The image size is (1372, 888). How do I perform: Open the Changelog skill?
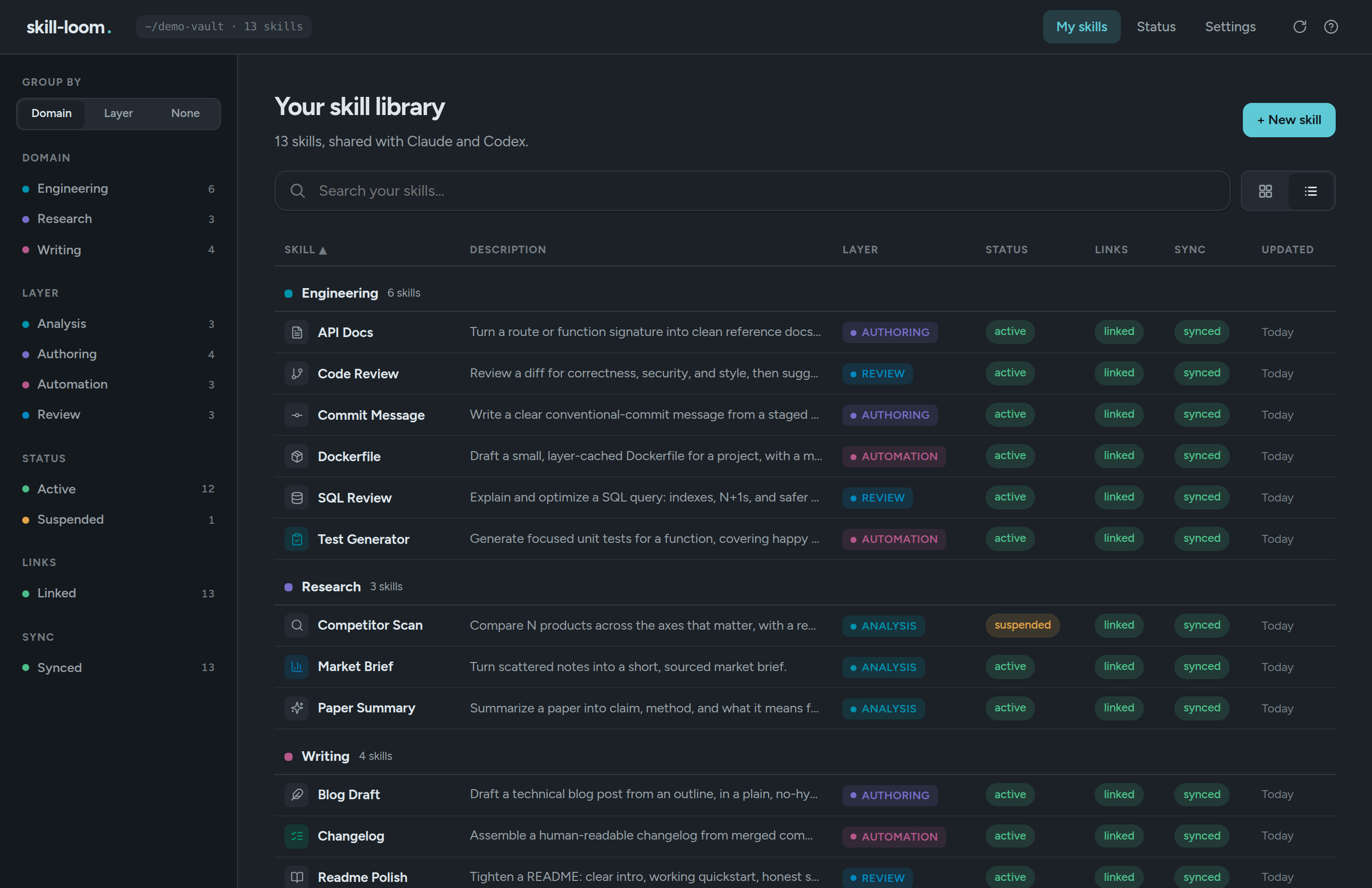point(351,836)
